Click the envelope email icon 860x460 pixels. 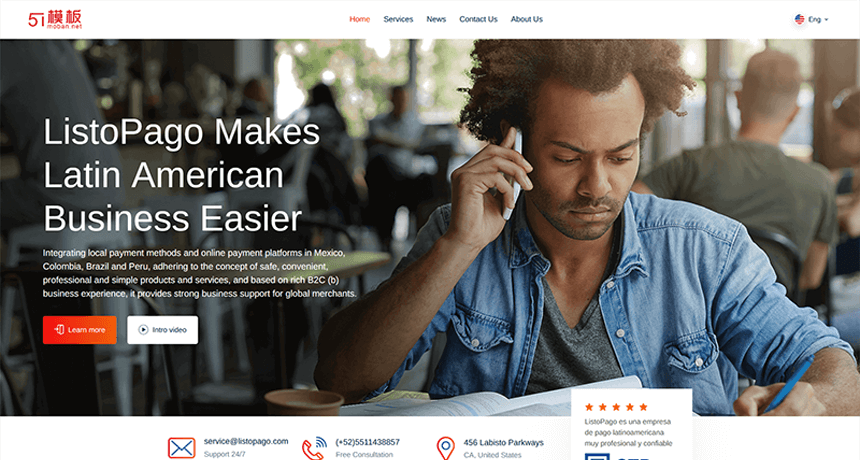[182, 448]
